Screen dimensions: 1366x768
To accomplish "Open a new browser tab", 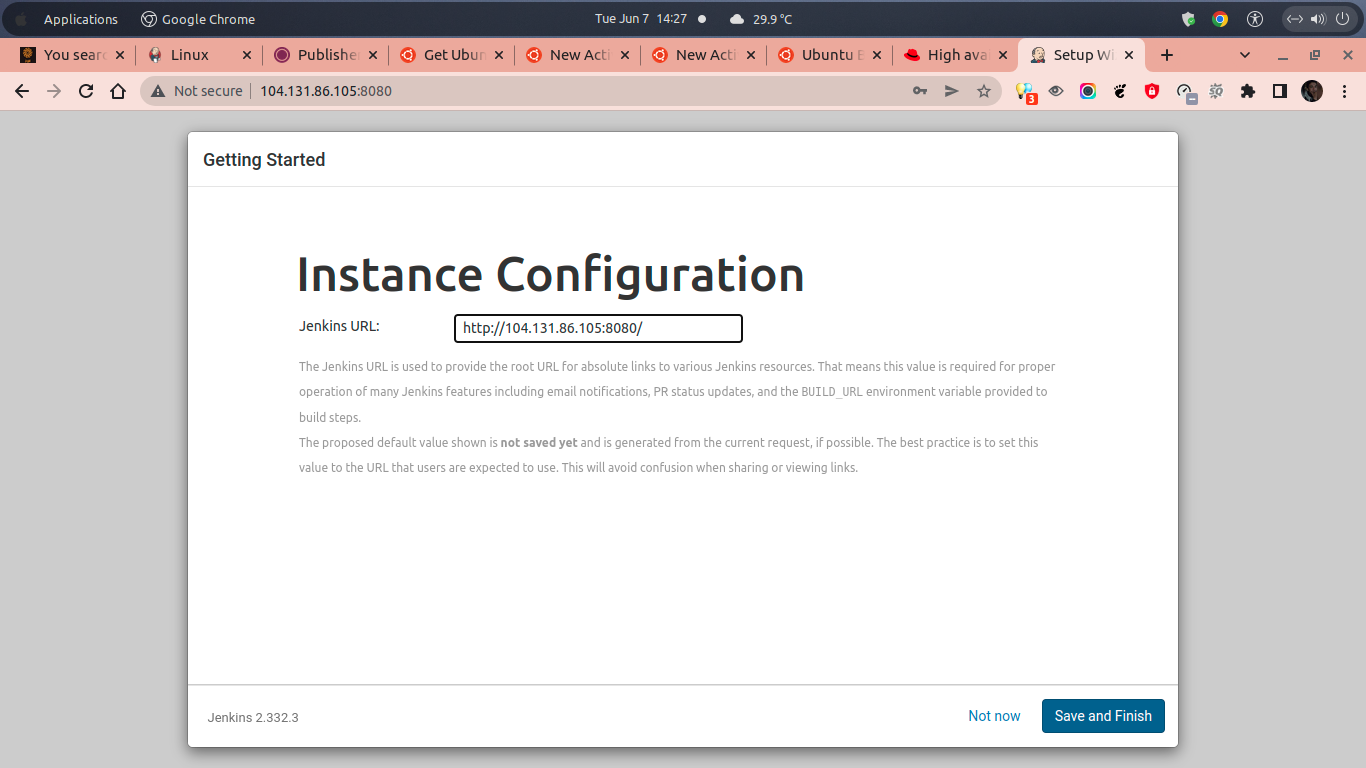I will click(x=1166, y=55).
